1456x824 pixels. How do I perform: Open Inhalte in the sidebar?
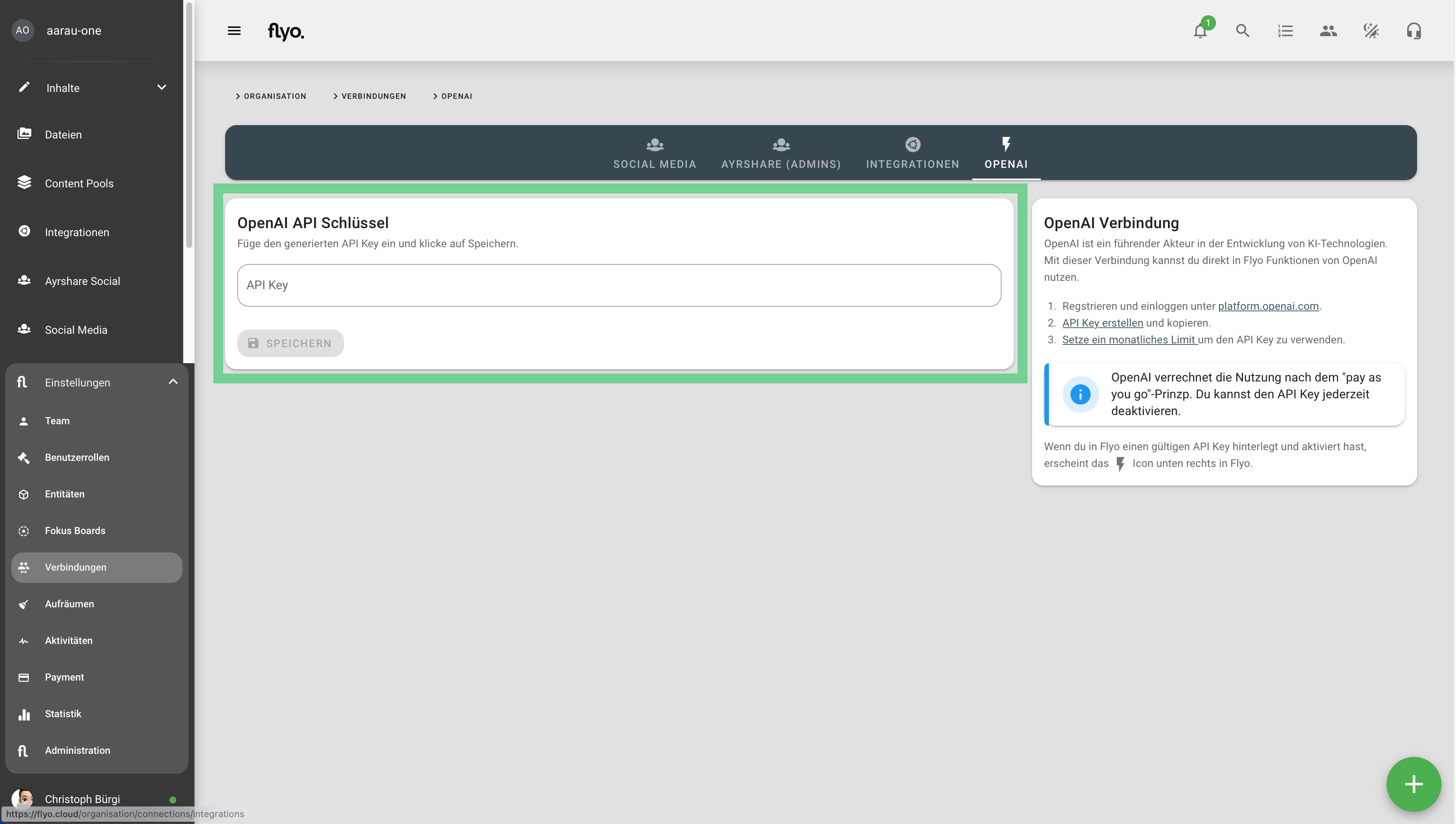(92, 88)
